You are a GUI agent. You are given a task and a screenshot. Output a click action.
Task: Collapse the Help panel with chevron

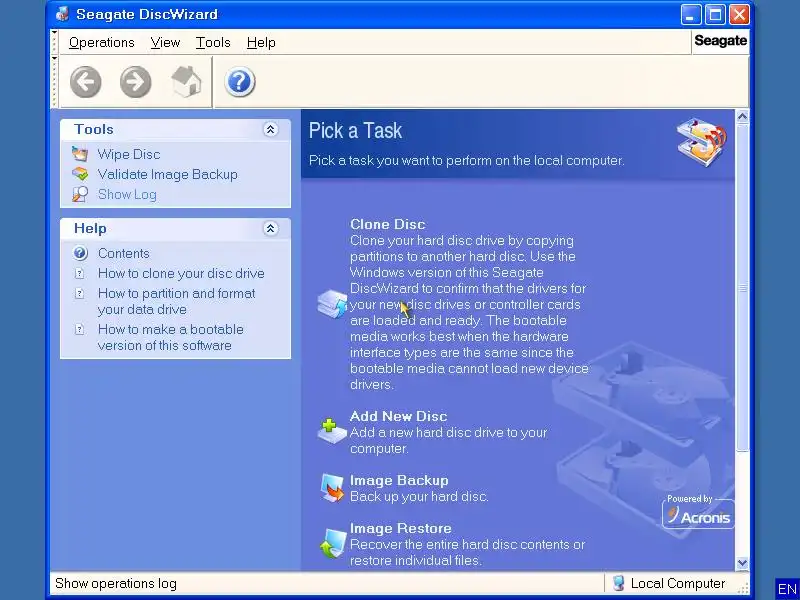coord(270,228)
